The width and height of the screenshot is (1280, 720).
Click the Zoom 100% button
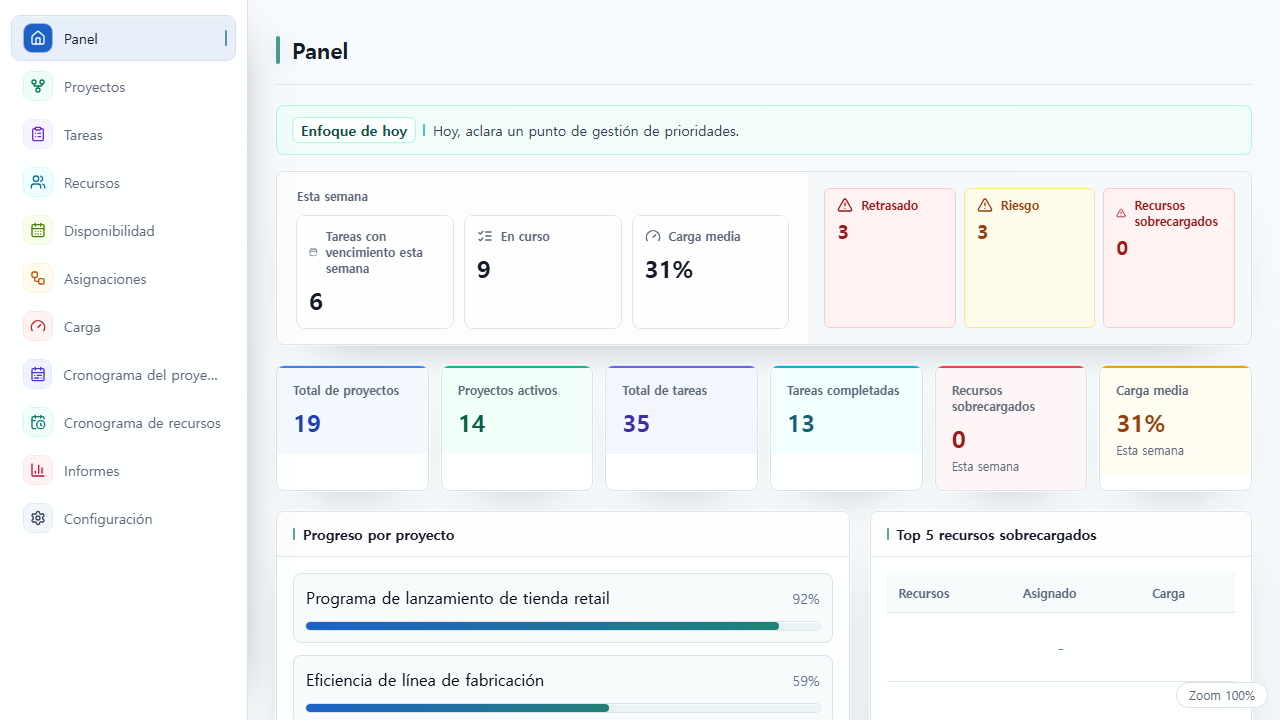point(1221,695)
